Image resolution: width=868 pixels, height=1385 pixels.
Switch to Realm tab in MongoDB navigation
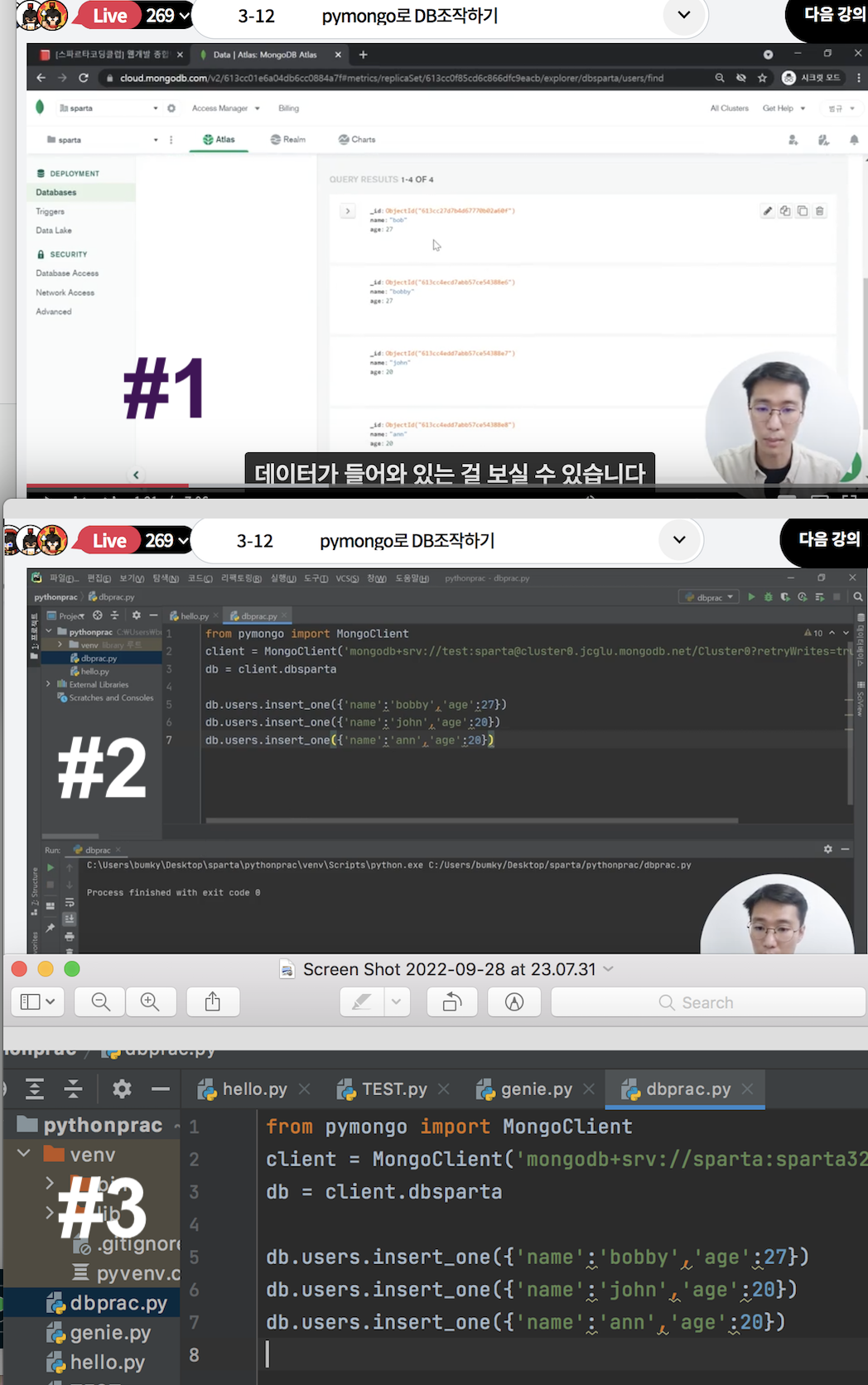[x=288, y=140]
